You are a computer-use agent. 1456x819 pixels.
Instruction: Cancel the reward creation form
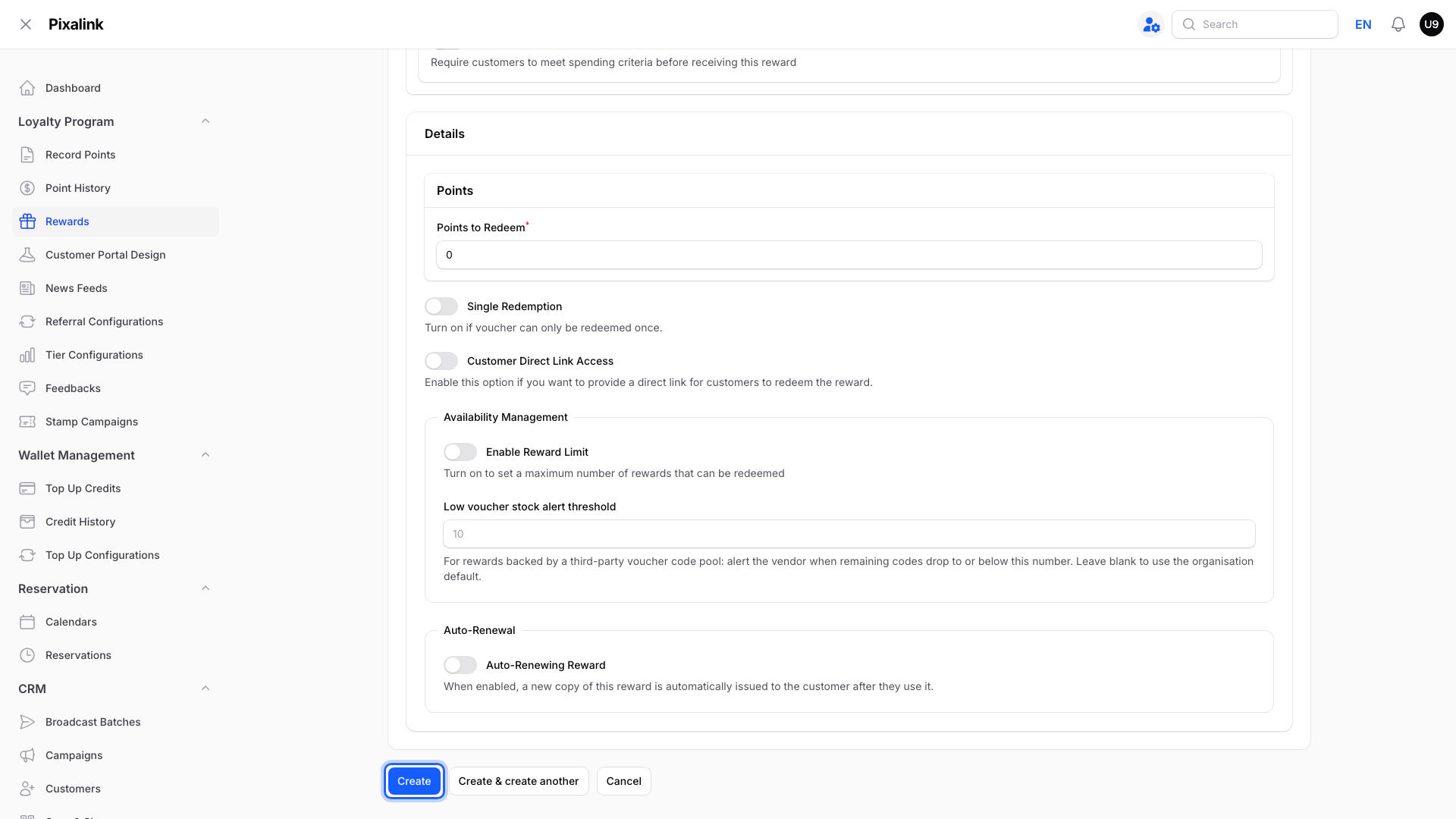(624, 781)
